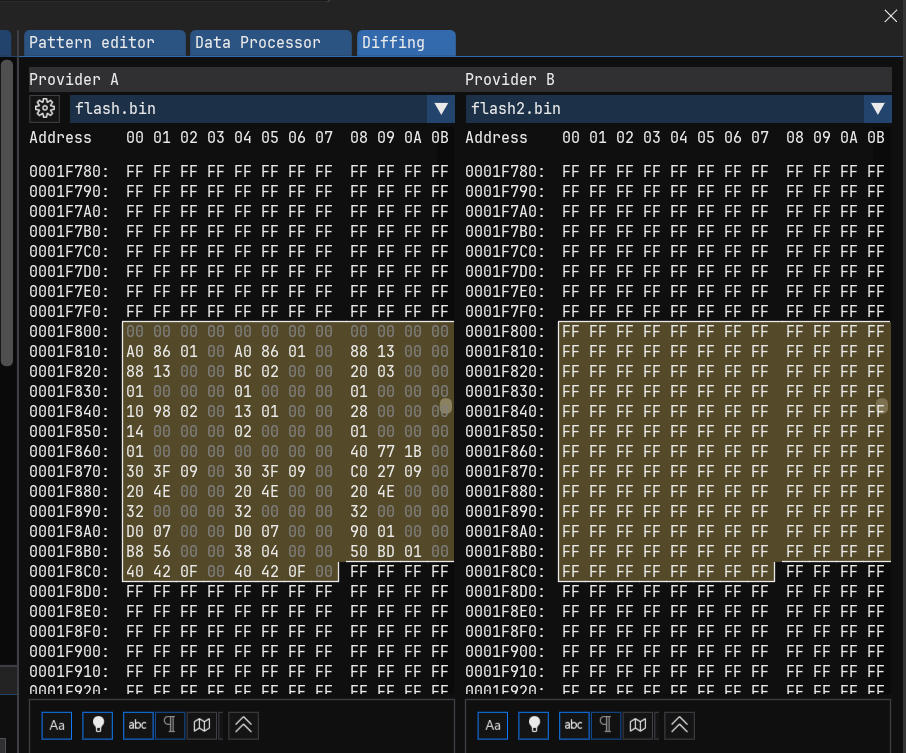Click address 0001F8C0 in Provider B
Screen dimensions: 906x753
pos(505,572)
